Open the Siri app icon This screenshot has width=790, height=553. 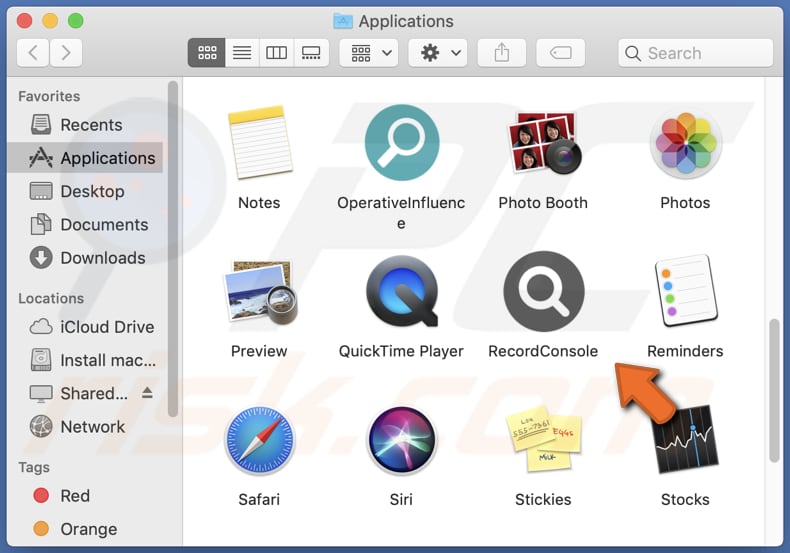pyautogui.click(x=402, y=441)
